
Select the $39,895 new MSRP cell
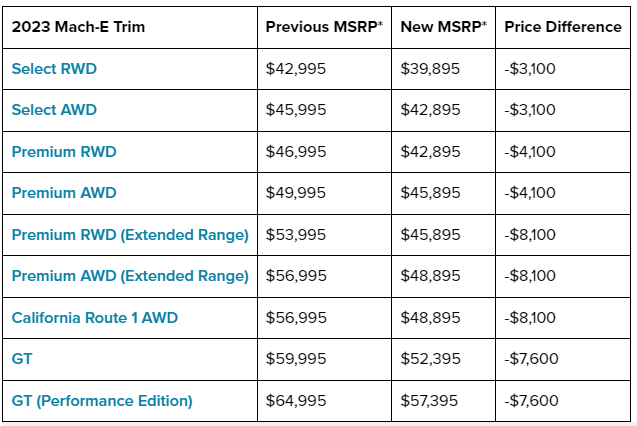430,69
